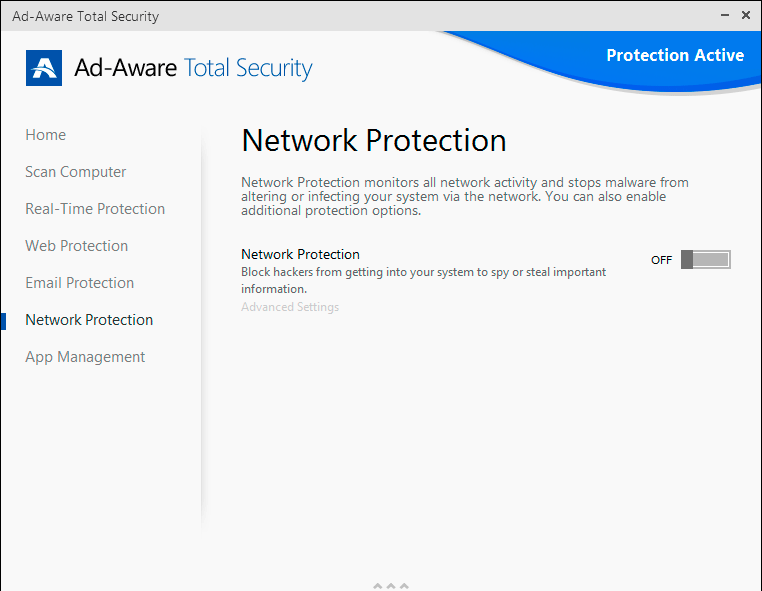Expand the bottom panel with the up chevrons
Viewport: 762px width, 591px height.
390,585
